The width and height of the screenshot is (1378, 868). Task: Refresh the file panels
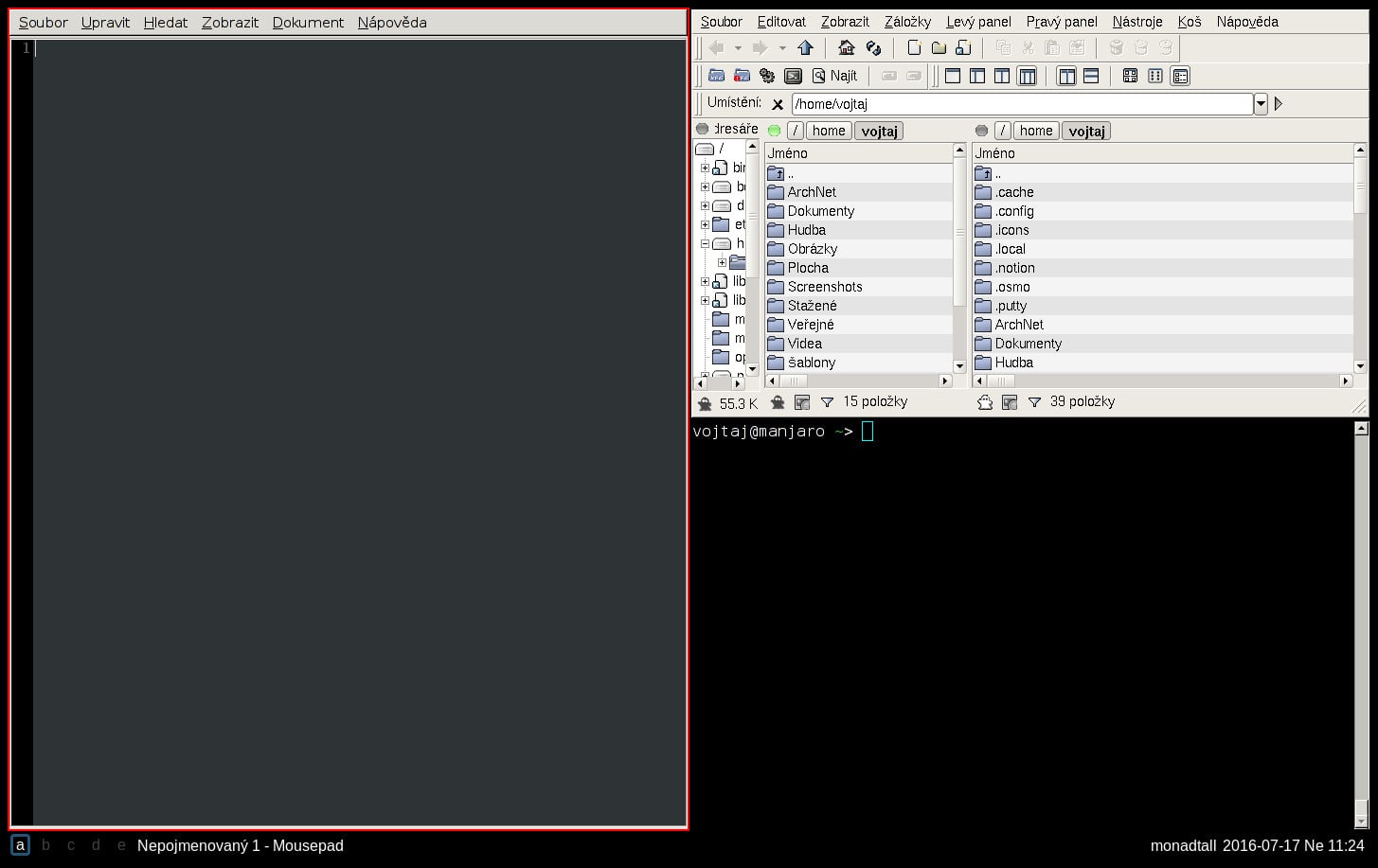click(873, 48)
